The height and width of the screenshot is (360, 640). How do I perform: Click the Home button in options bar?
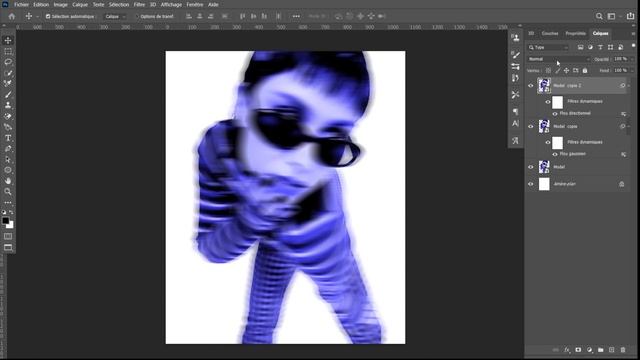11,16
